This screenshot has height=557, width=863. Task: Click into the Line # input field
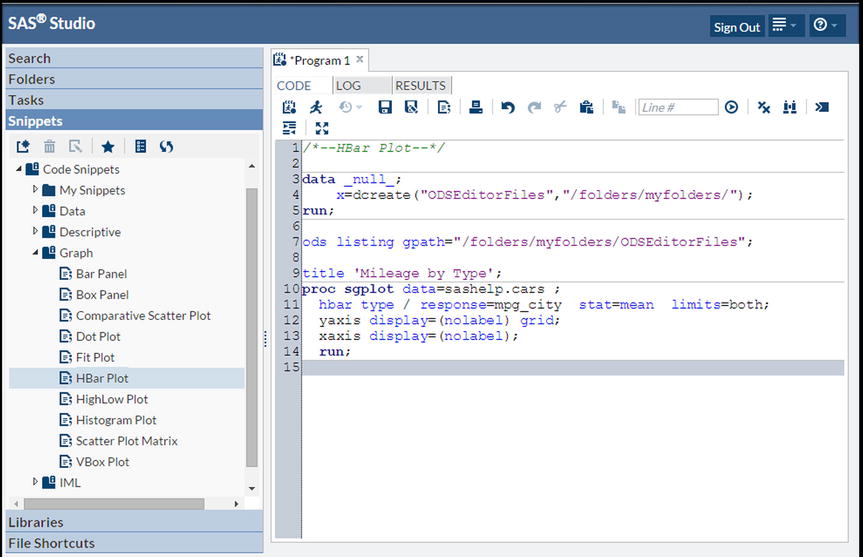tap(678, 107)
